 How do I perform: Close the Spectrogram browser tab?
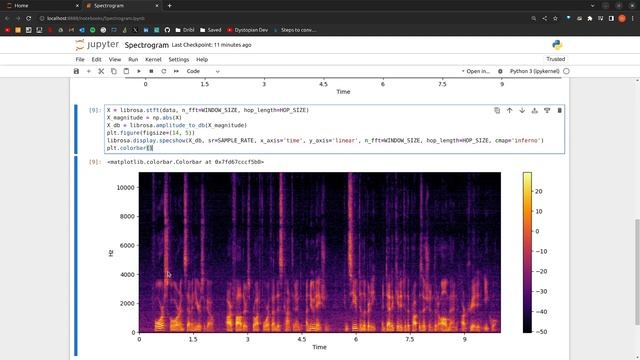click(157, 6)
